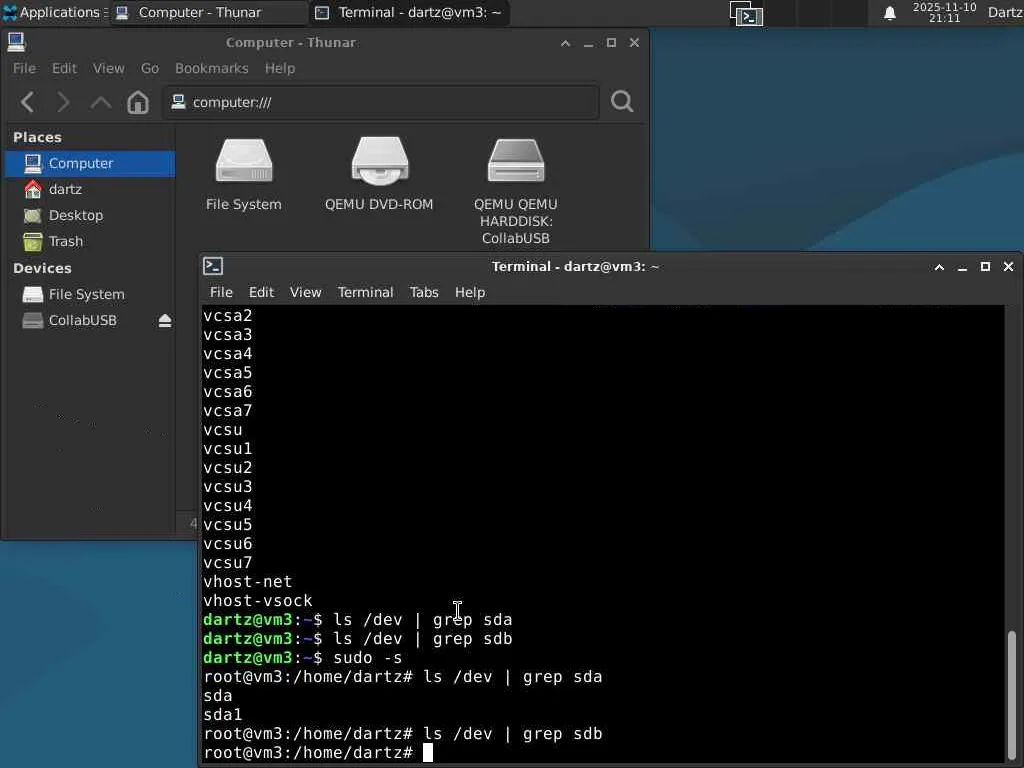Open Trash in Places sidebar
1024x768 pixels.
[90, 242]
